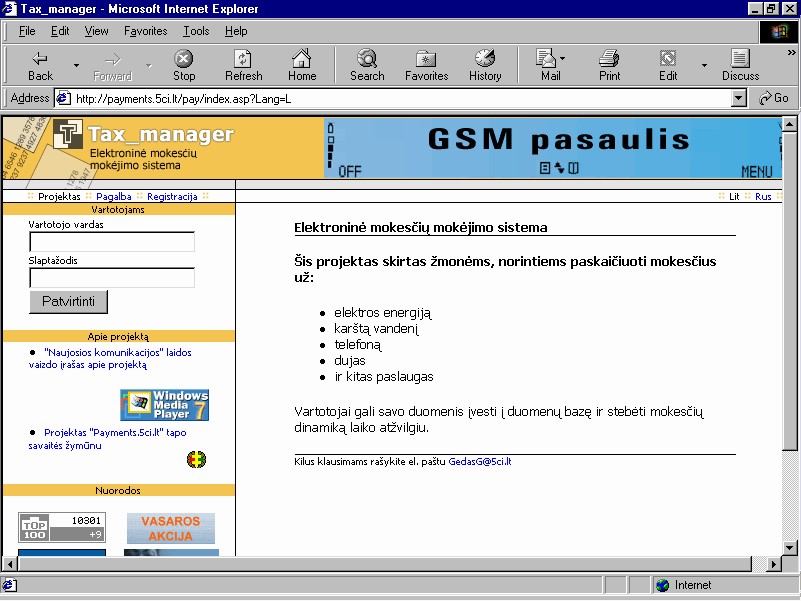The width and height of the screenshot is (801, 601).
Task: Click the Vartotojo vardas input field
Action: pos(112,242)
